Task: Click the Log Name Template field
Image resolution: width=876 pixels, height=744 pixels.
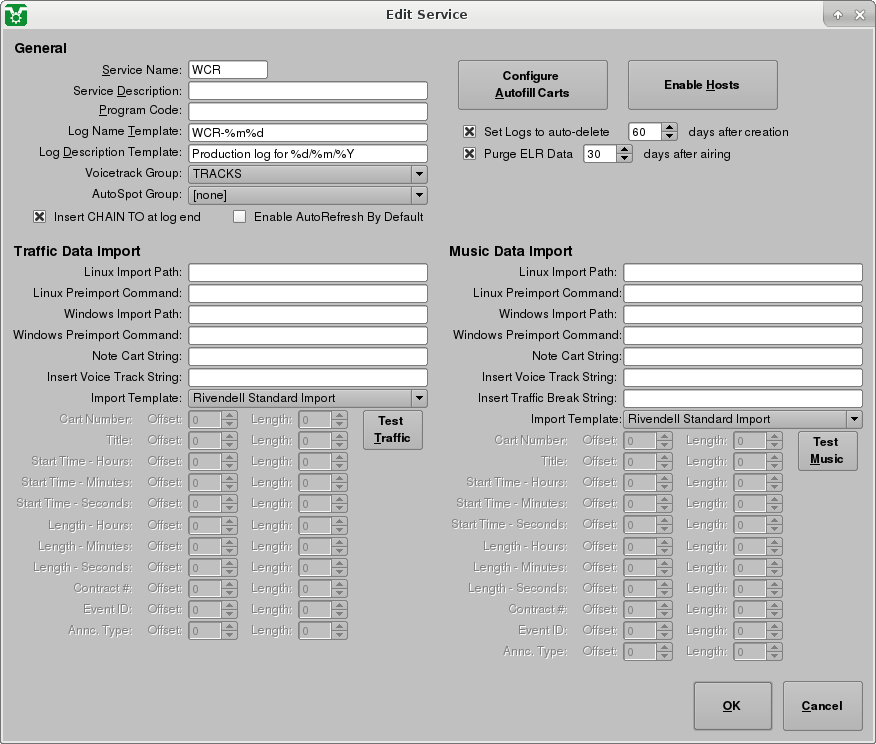Action: (307, 132)
